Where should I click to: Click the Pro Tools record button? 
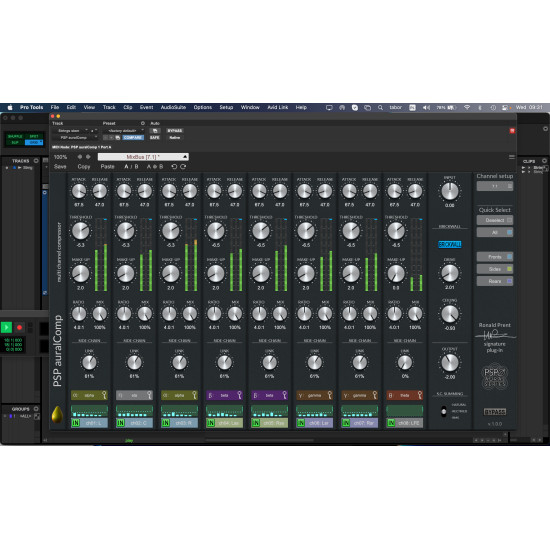point(19,327)
